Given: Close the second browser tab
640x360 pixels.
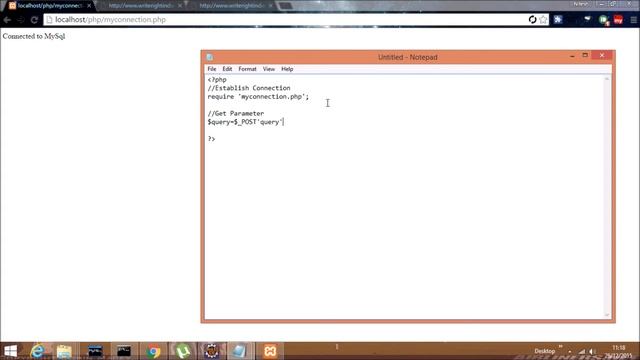Looking at the screenshot, I should click(180, 6).
